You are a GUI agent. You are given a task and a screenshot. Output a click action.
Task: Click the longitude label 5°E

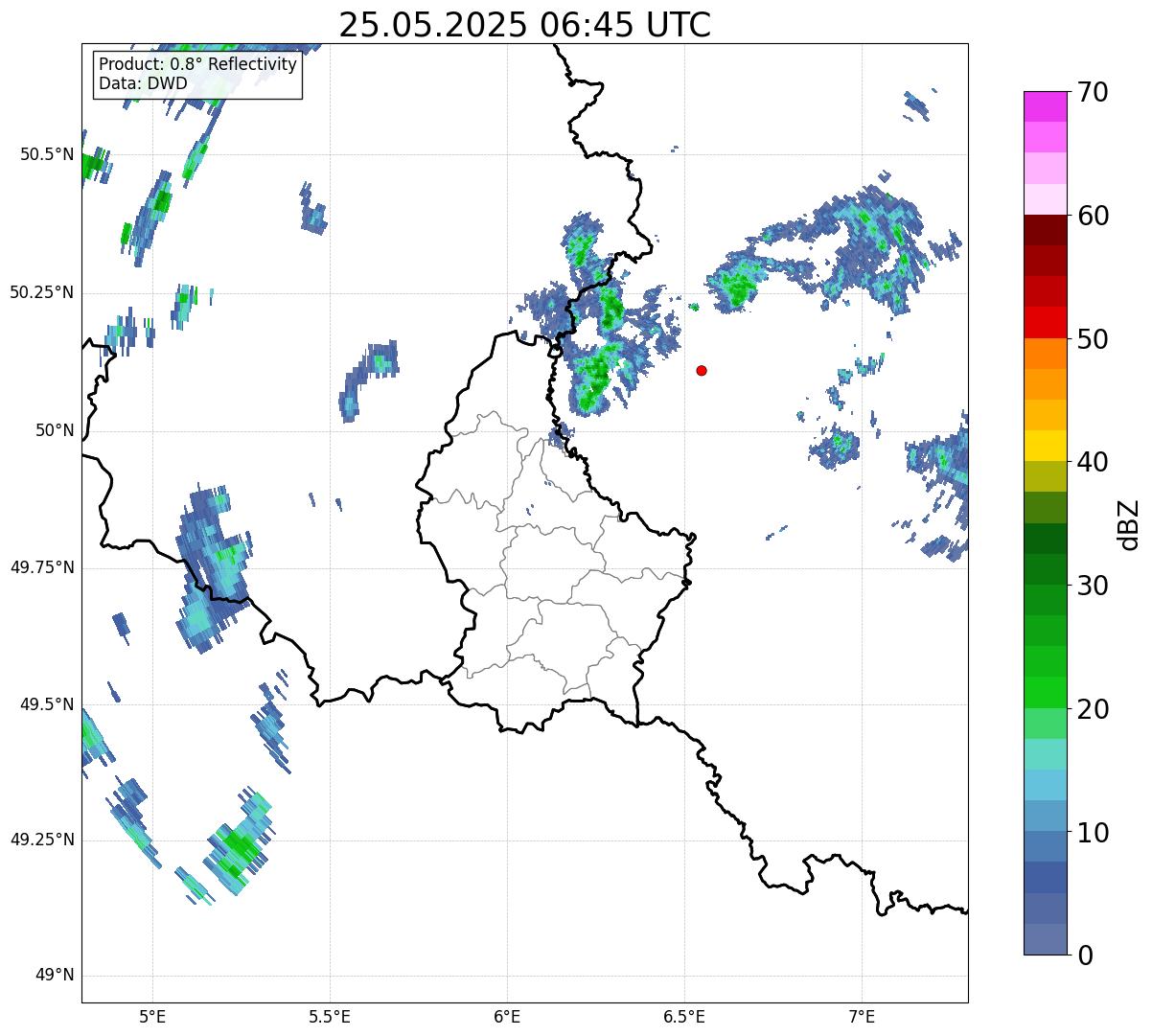tap(152, 1017)
